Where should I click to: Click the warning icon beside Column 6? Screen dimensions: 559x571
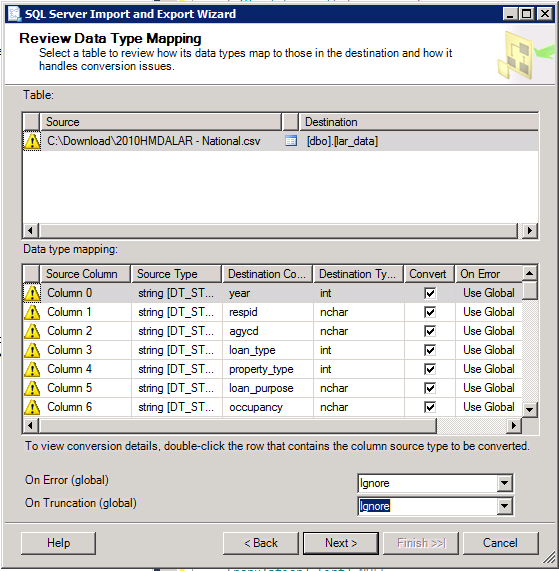tap(32, 407)
